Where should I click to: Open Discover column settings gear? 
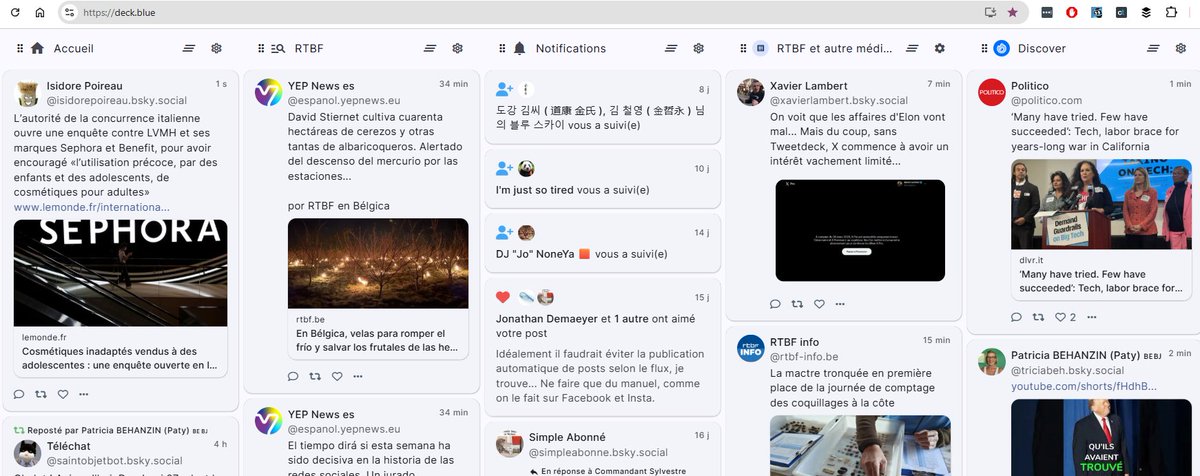[1180, 48]
